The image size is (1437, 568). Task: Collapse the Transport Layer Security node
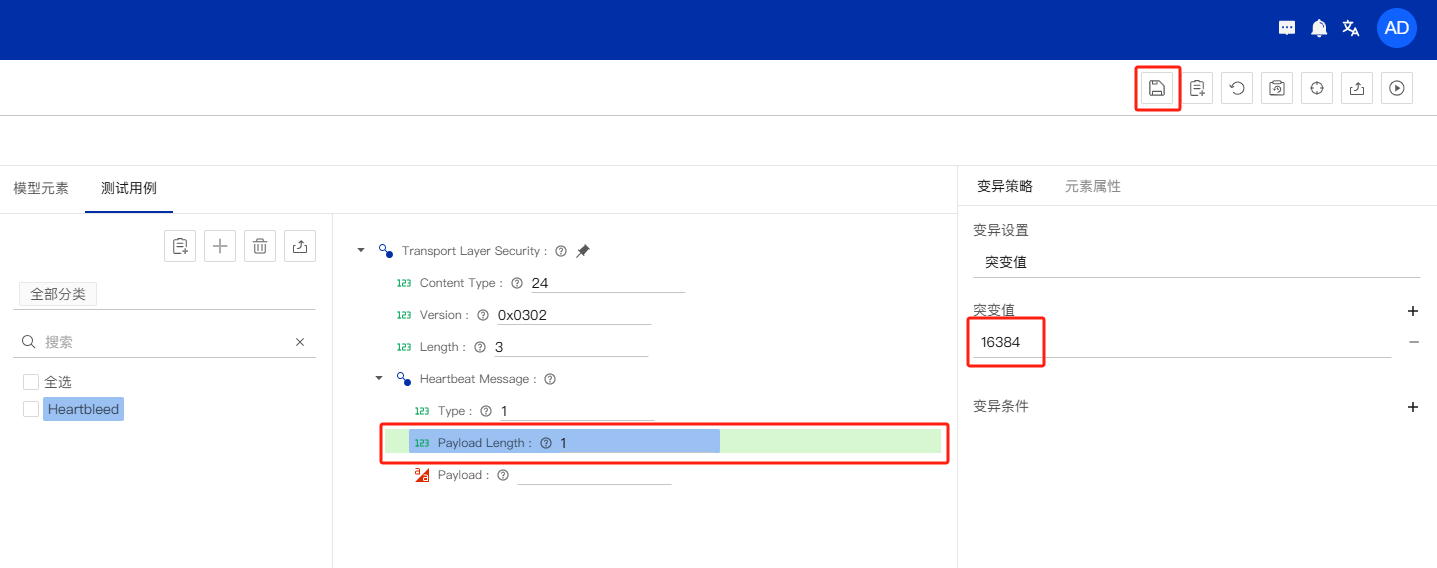pyautogui.click(x=361, y=251)
